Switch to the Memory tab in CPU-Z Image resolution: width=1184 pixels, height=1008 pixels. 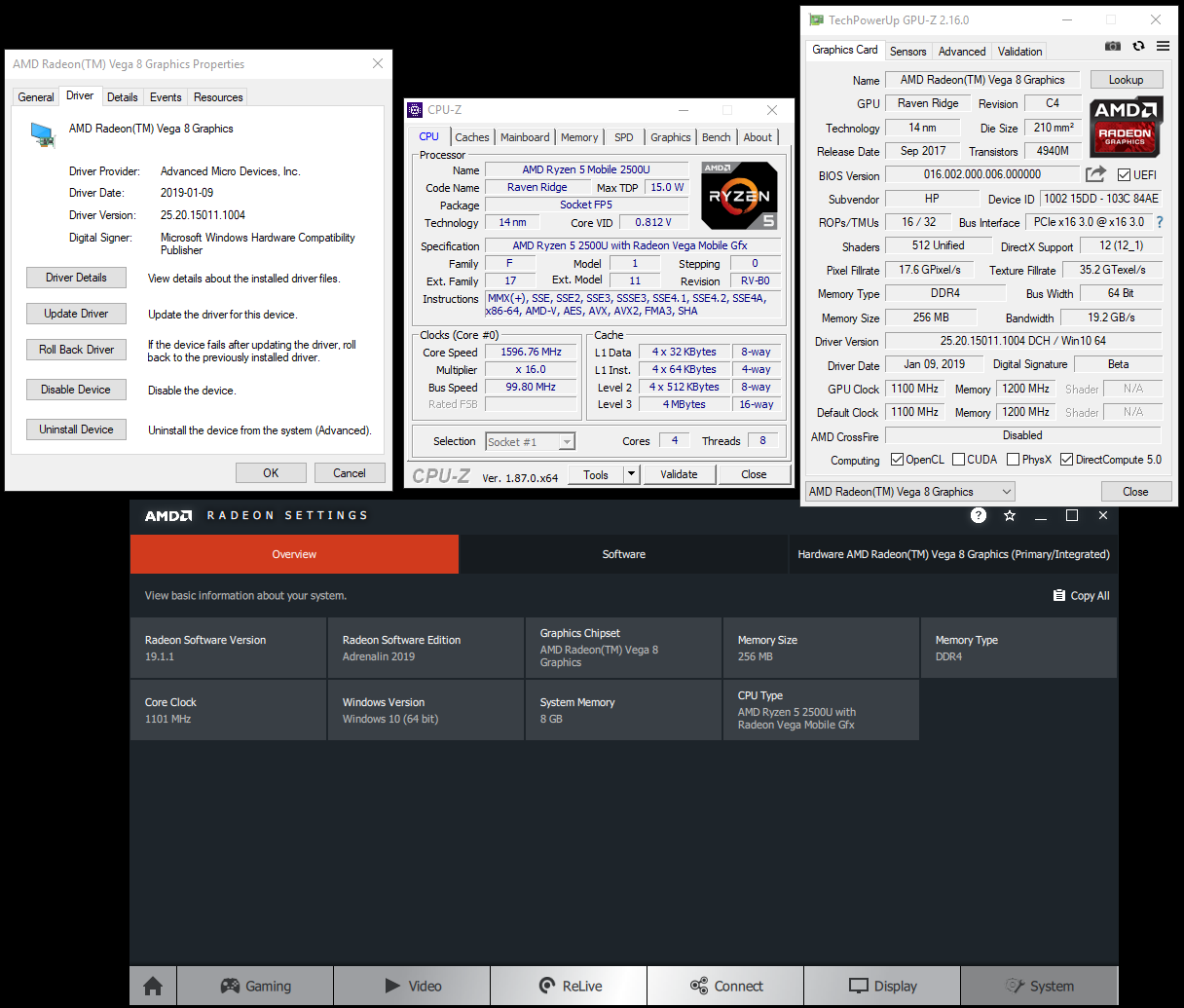pyautogui.click(x=579, y=137)
